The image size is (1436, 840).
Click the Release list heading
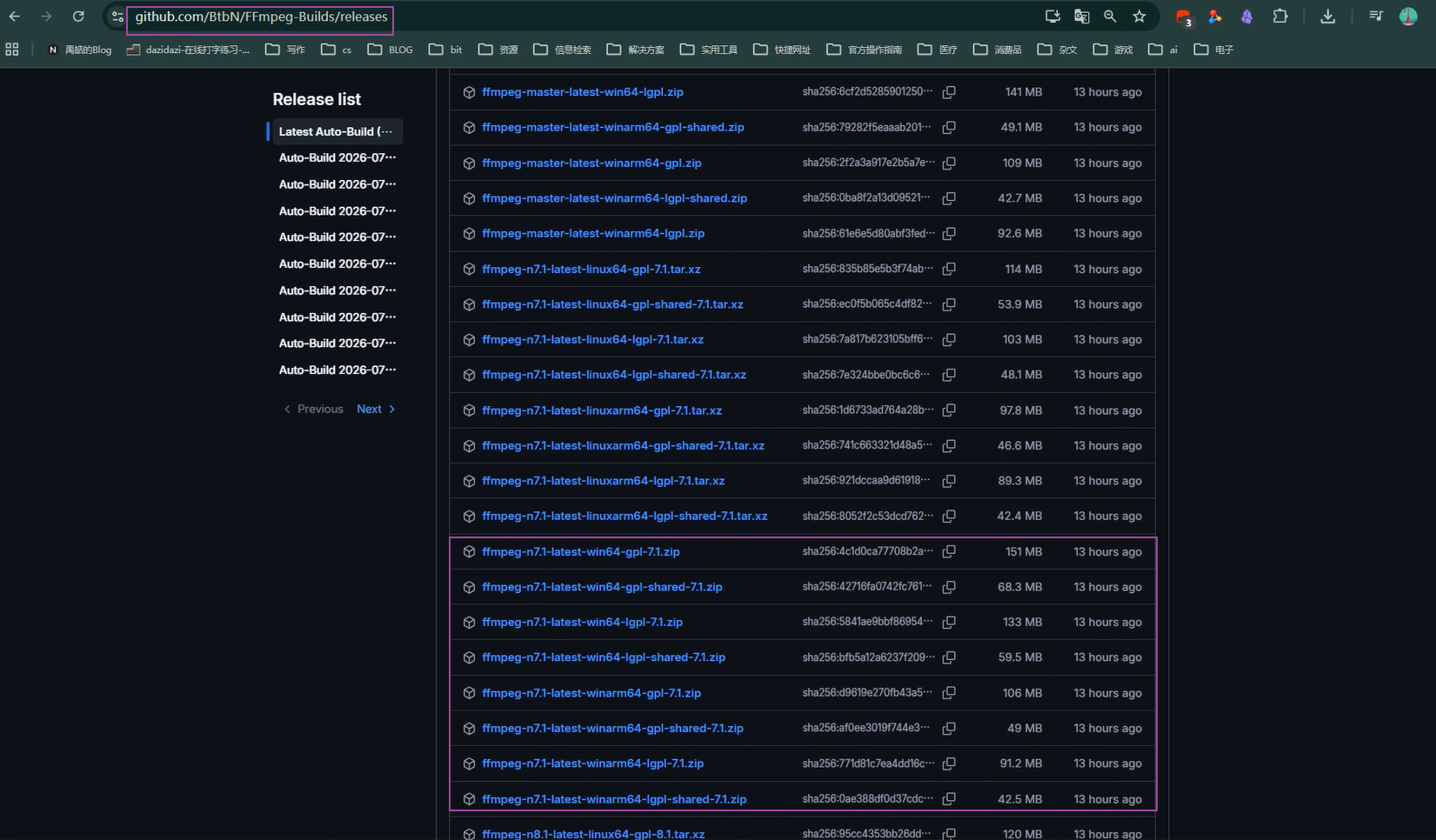click(x=317, y=99)
